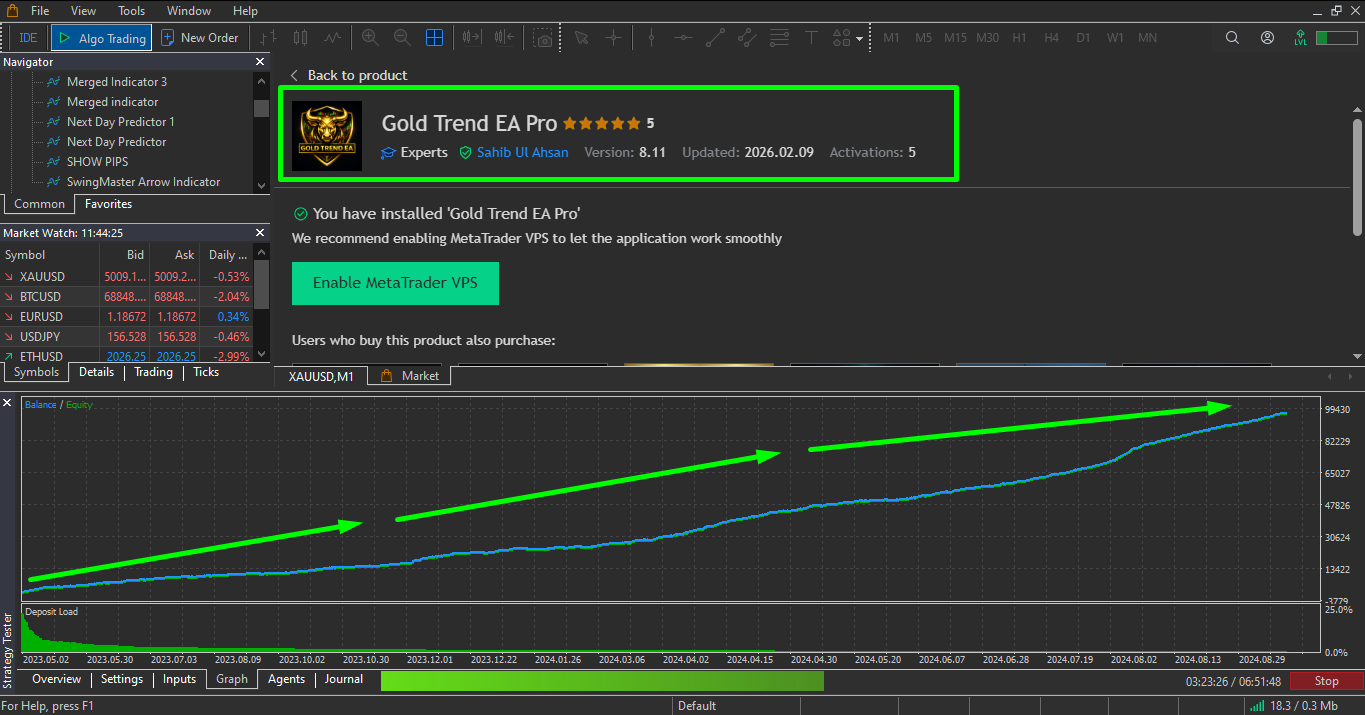Screen dimensions: 1365x715
Task: Click Enable MetaTrader VPS button
Action: tap(395, 283)
